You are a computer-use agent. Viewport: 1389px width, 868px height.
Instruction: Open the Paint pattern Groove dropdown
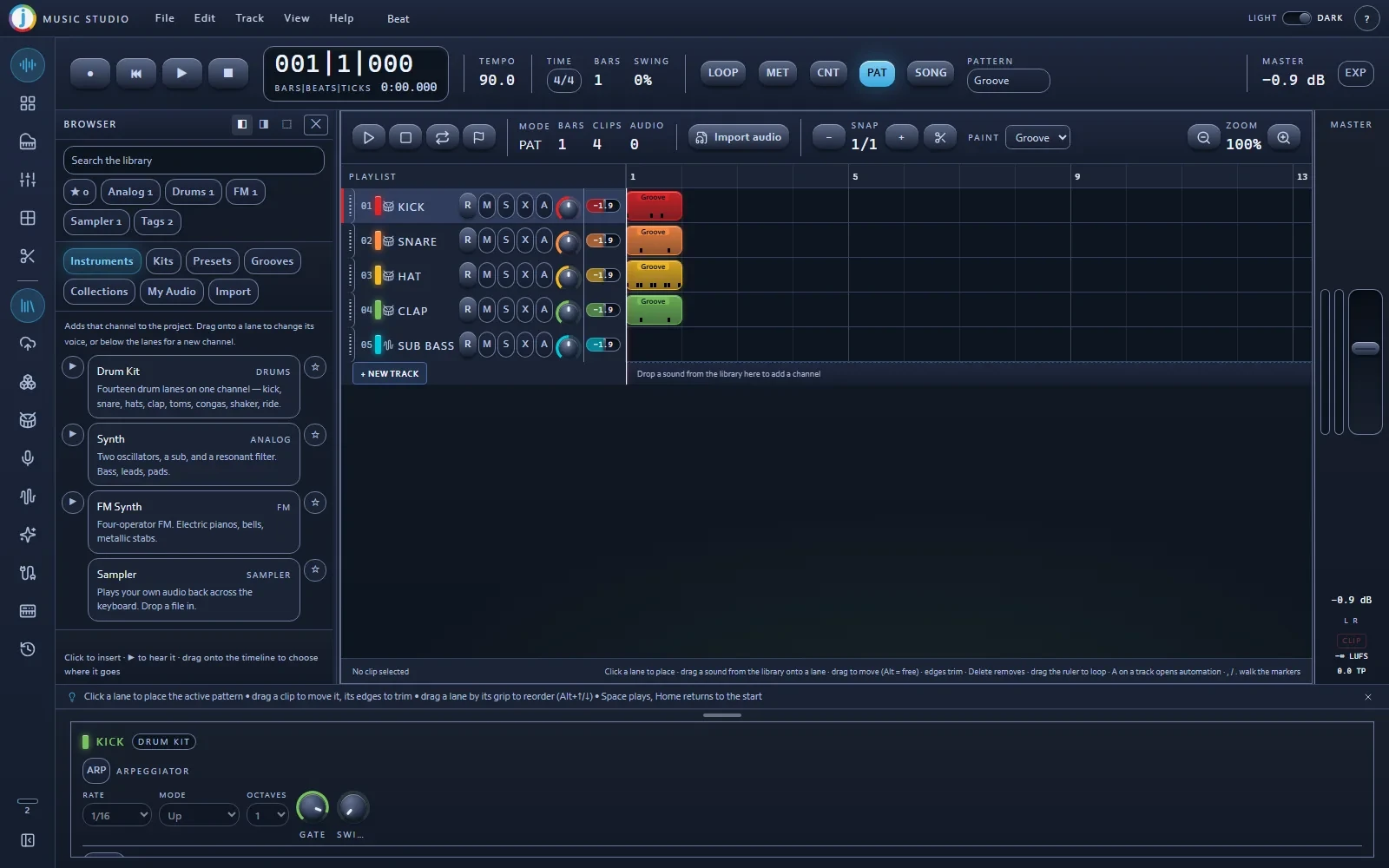click(1037, 138)
